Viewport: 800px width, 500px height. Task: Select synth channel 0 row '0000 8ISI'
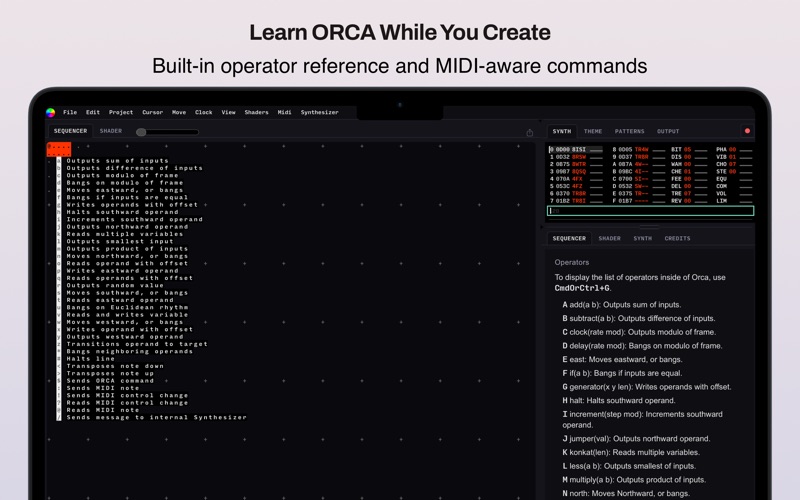tap(576, 149)
